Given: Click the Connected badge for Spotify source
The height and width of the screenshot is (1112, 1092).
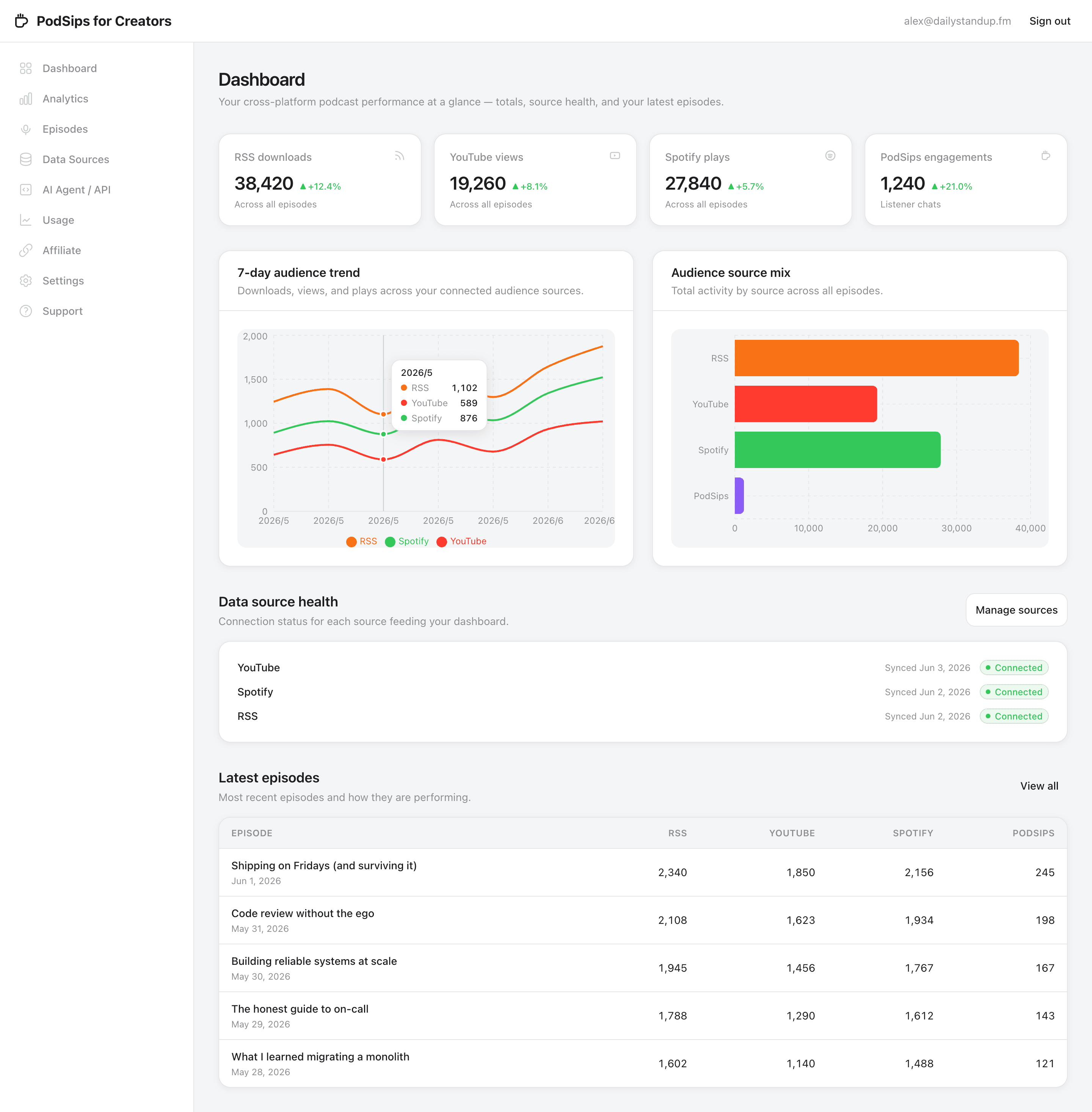Looking at the screenshot, I should [x=1014, y=692].
